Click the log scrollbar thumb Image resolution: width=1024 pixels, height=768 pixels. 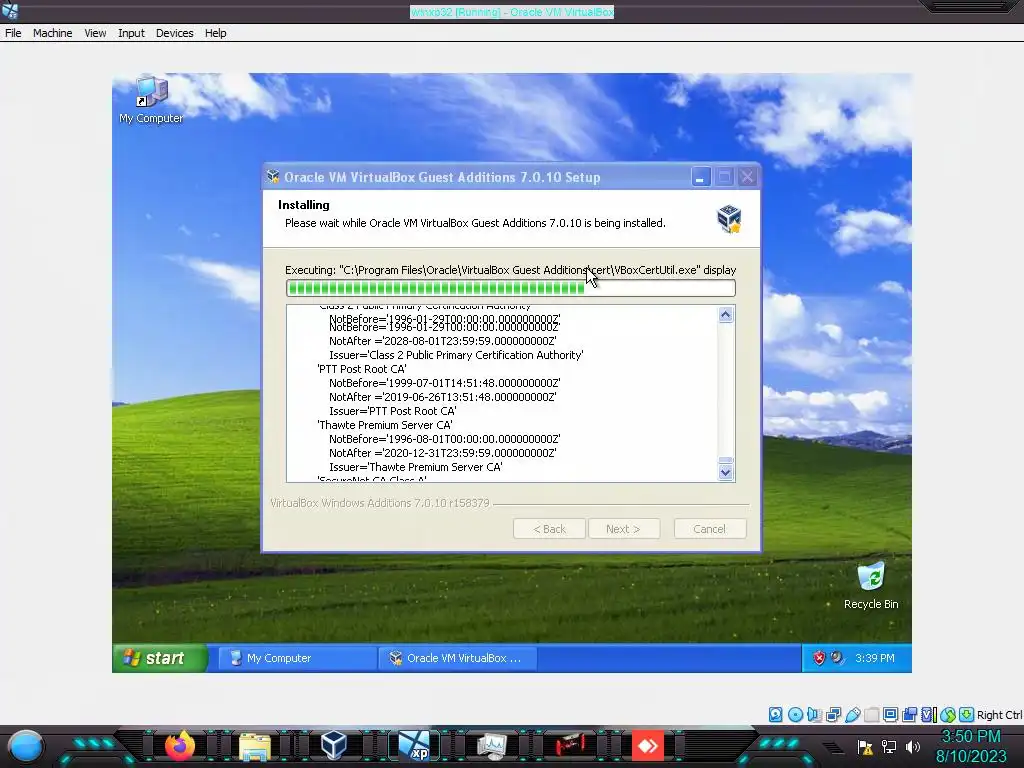coord(726,460)
